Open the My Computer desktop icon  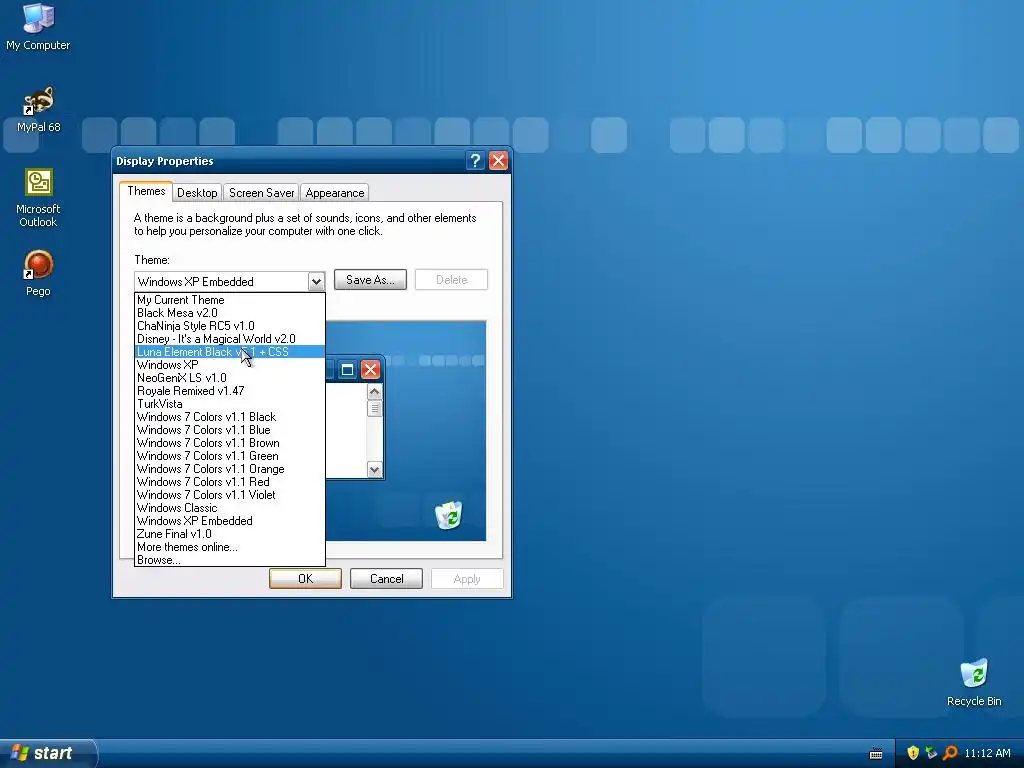38,27
